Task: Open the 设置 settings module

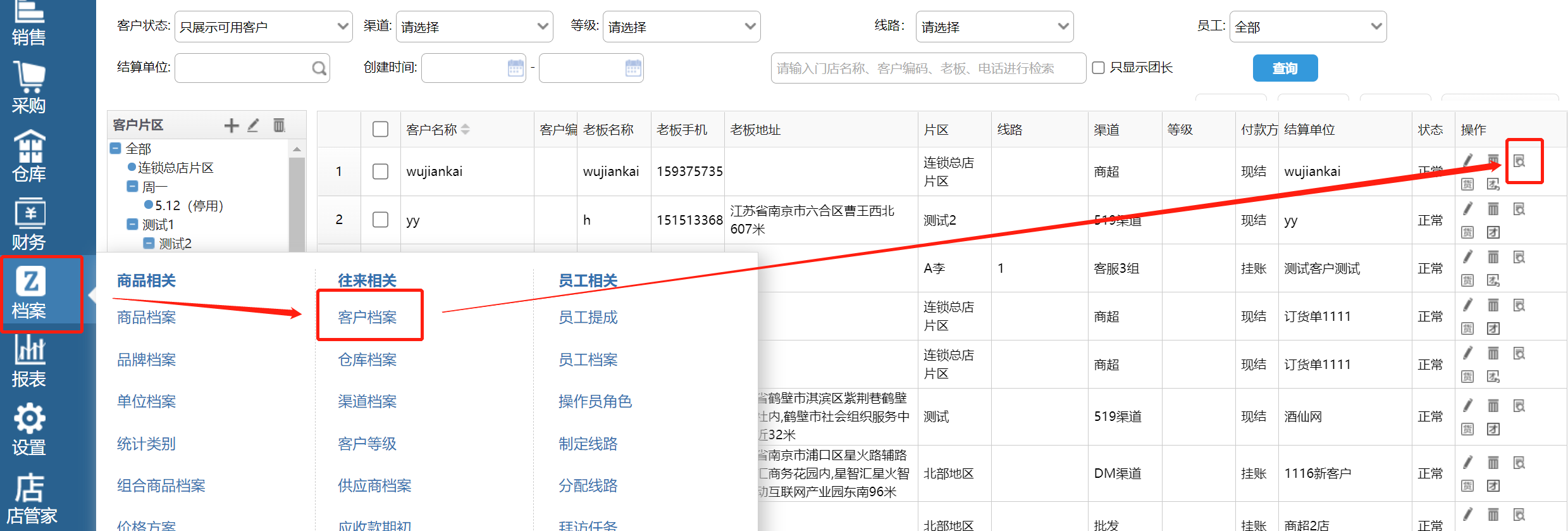Action: tap(29, 429)
